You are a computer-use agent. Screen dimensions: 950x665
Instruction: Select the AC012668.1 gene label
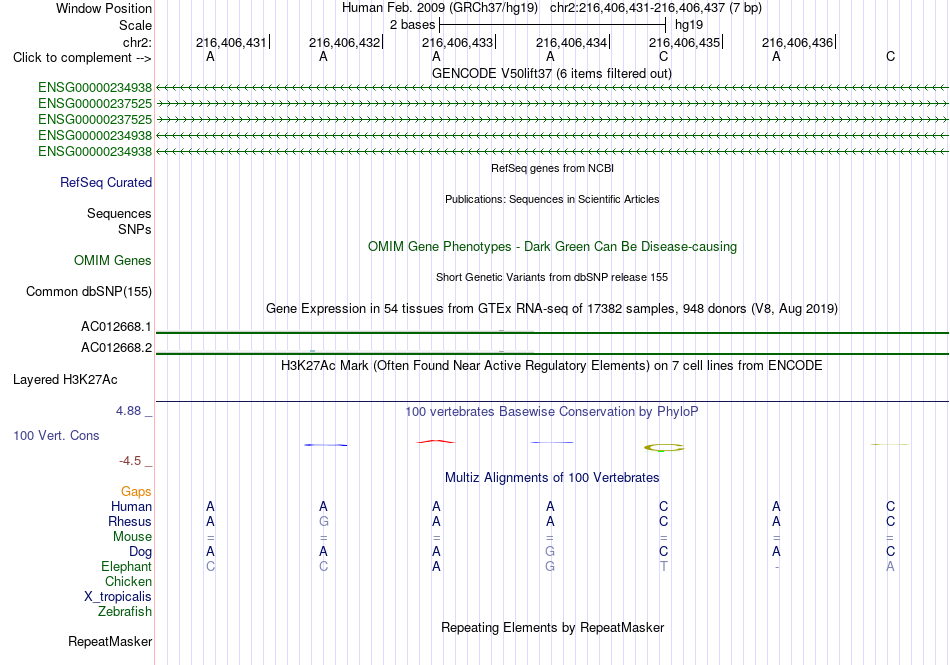[x=116, y=326]
